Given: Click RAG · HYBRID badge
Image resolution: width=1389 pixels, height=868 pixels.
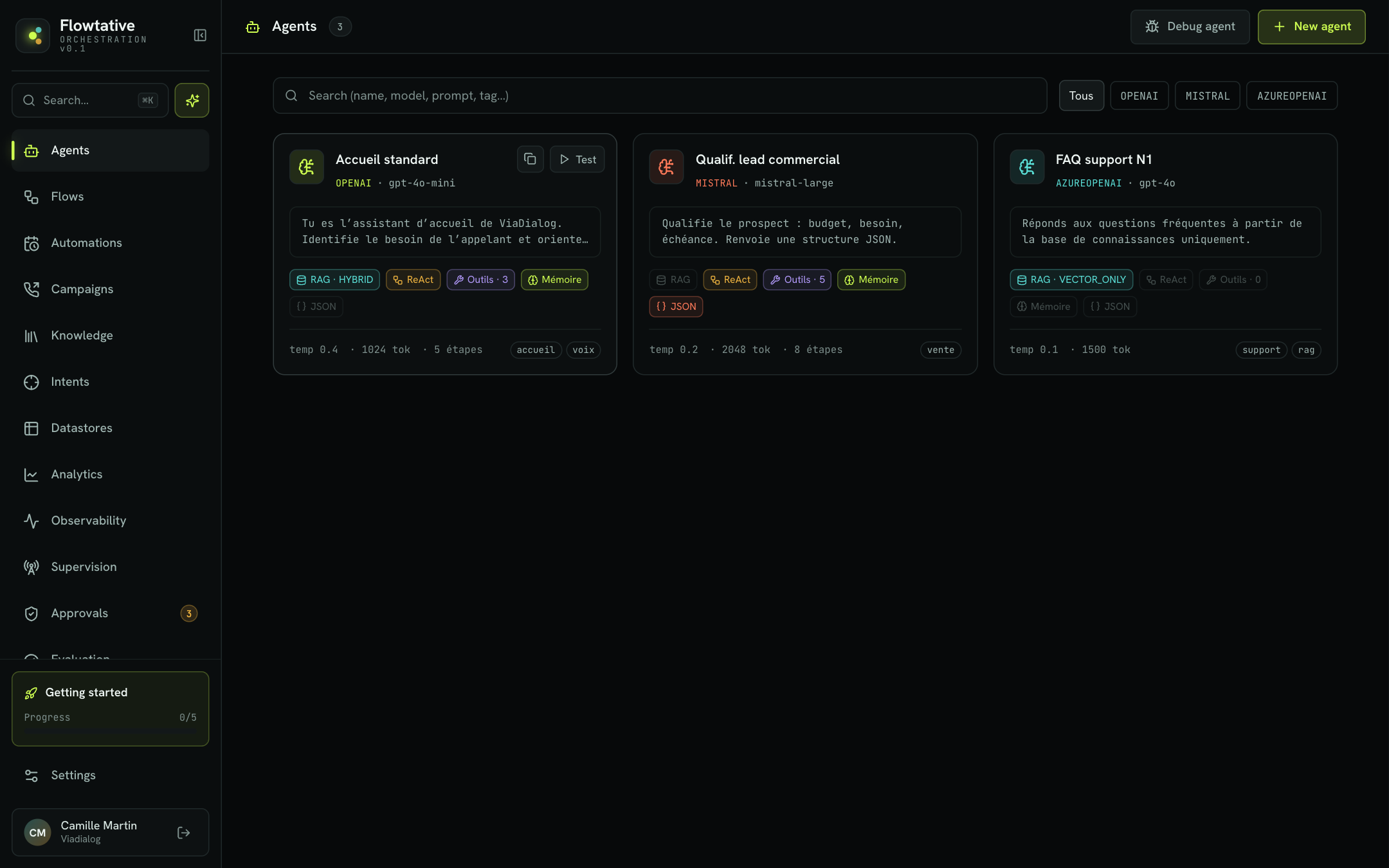Looking at the screenshot, I should coord(334,280).
